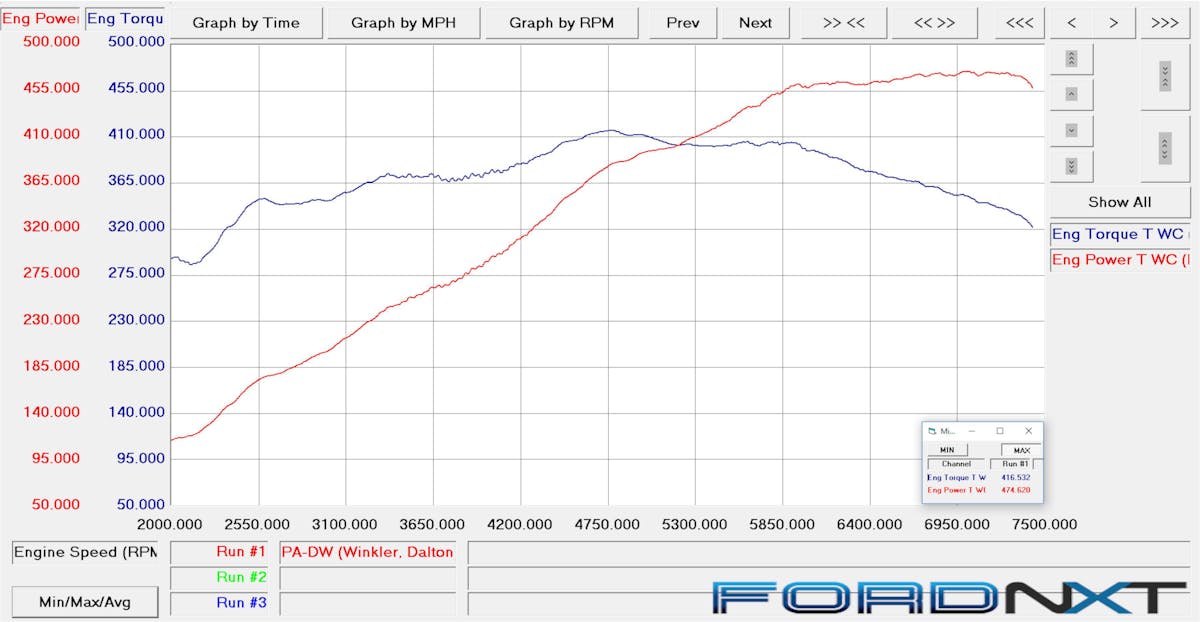Screen dimensions: 1200x622
Task: Select the Eng Torque channel in legend
Action: (x=1119, y=234)
